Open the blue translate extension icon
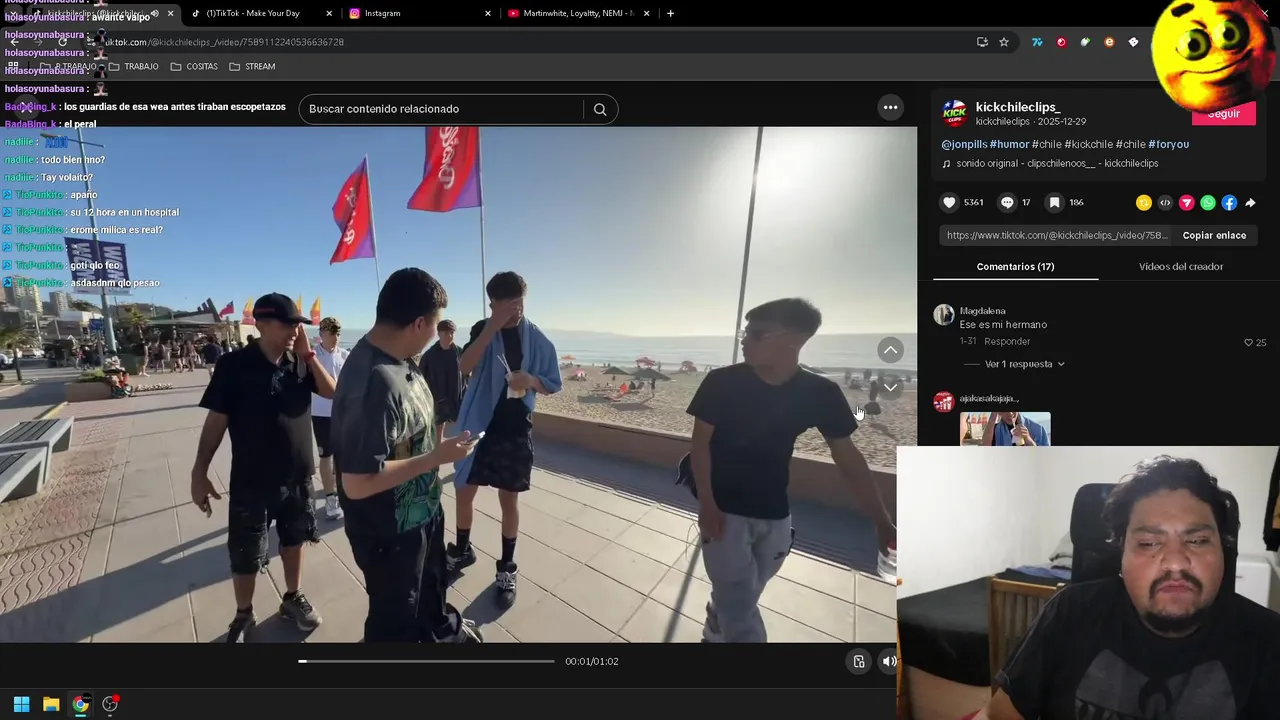1280x720 pixels. click(x=1037, y=42)
